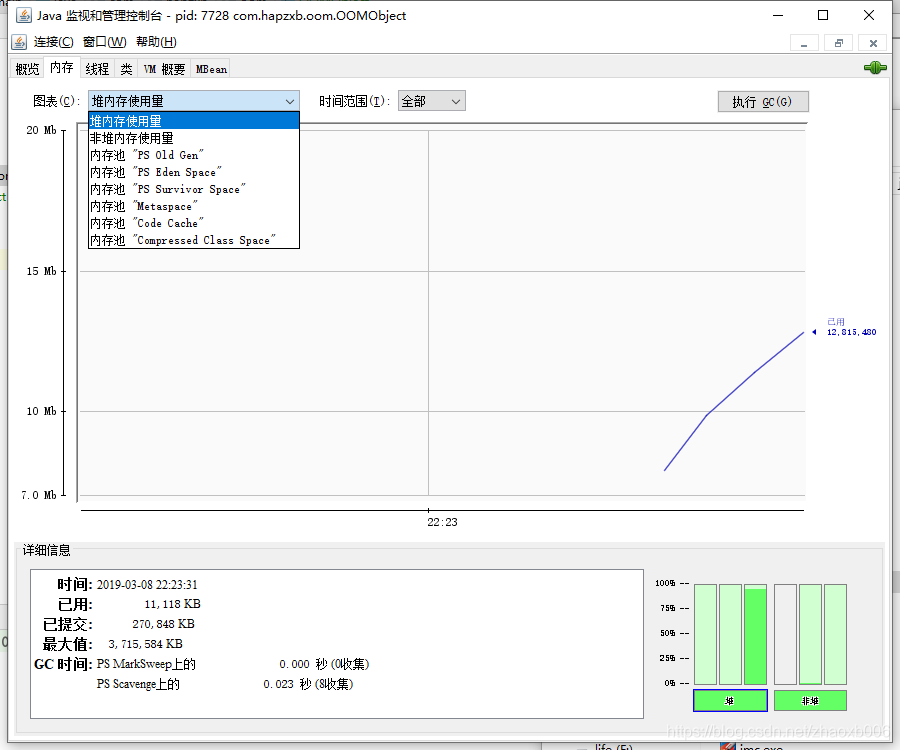Click the first heap pool usage bar
The height and width of the screenshot is (750, 900).
(705, 634)
